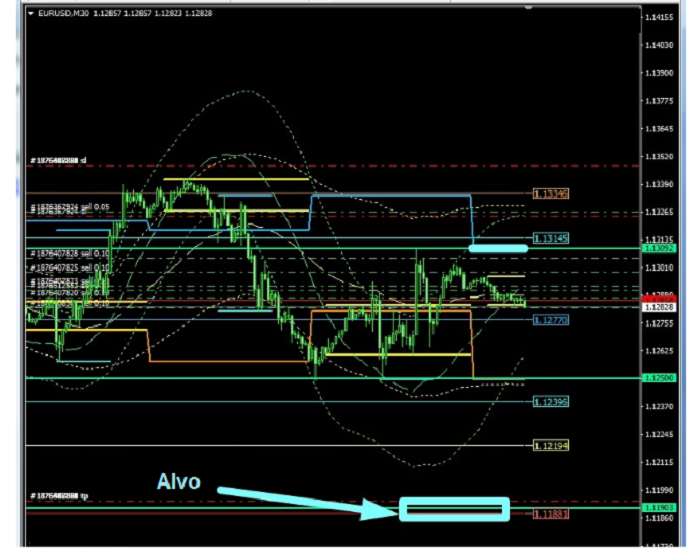
Task: Click the green 1.12500 level tag
Action: coord(657,378)
